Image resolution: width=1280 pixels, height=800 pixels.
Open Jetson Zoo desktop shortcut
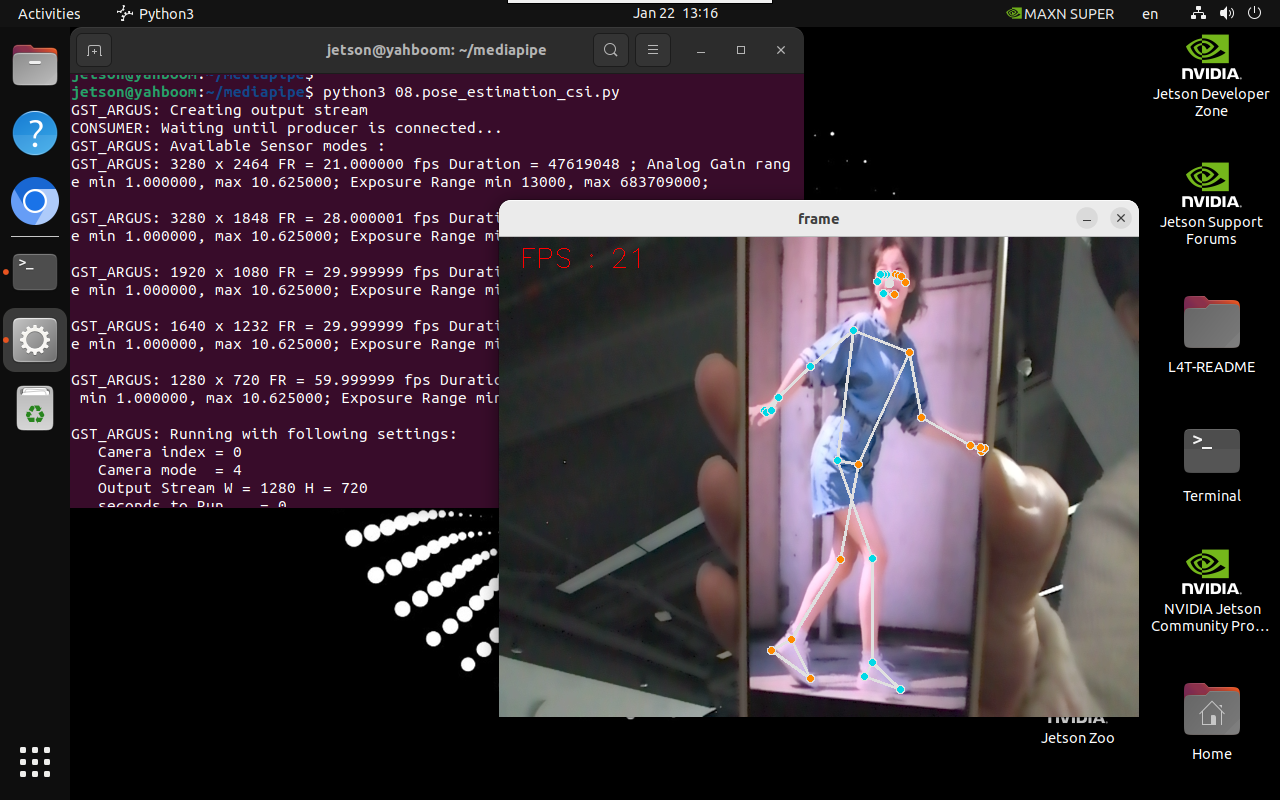(1077, 729)
